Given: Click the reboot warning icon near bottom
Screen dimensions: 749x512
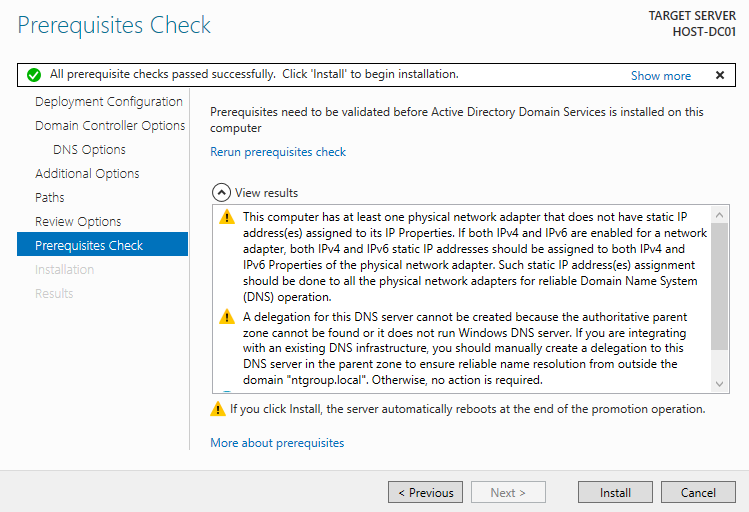Looking at the screenshot, I should click(x=218, y=409).
